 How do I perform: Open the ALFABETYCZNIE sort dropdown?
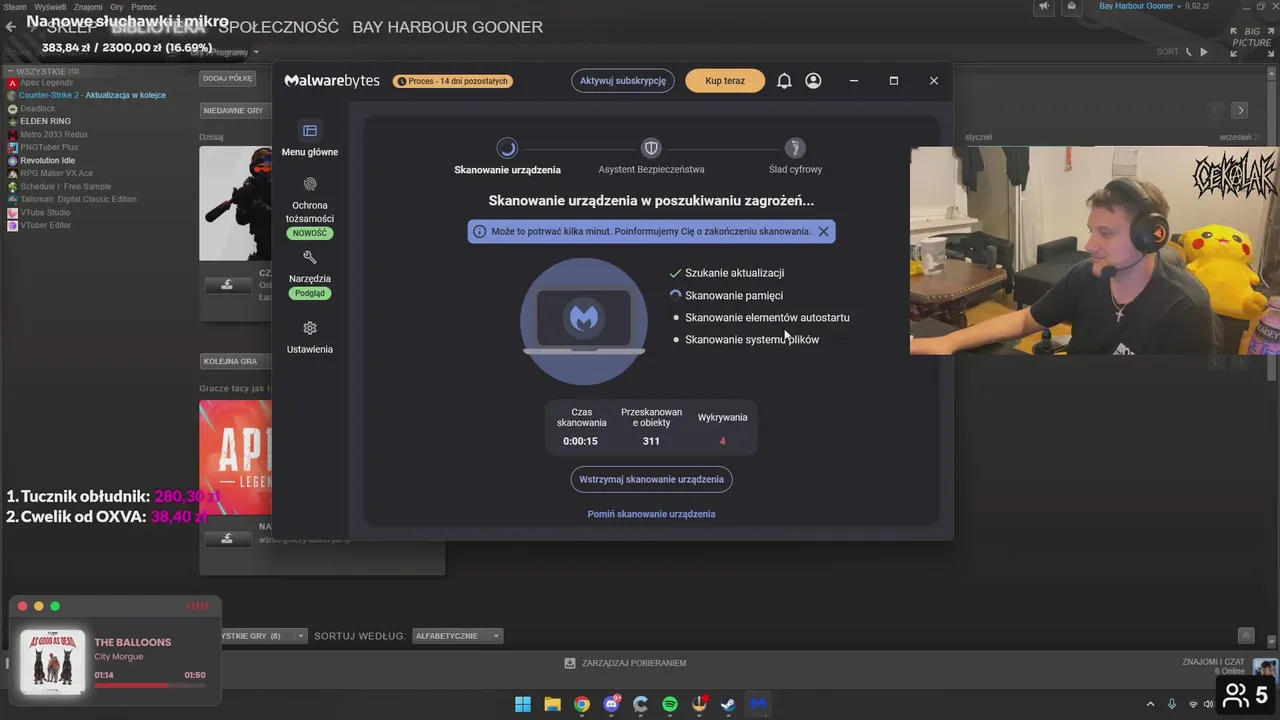point(457,636)
